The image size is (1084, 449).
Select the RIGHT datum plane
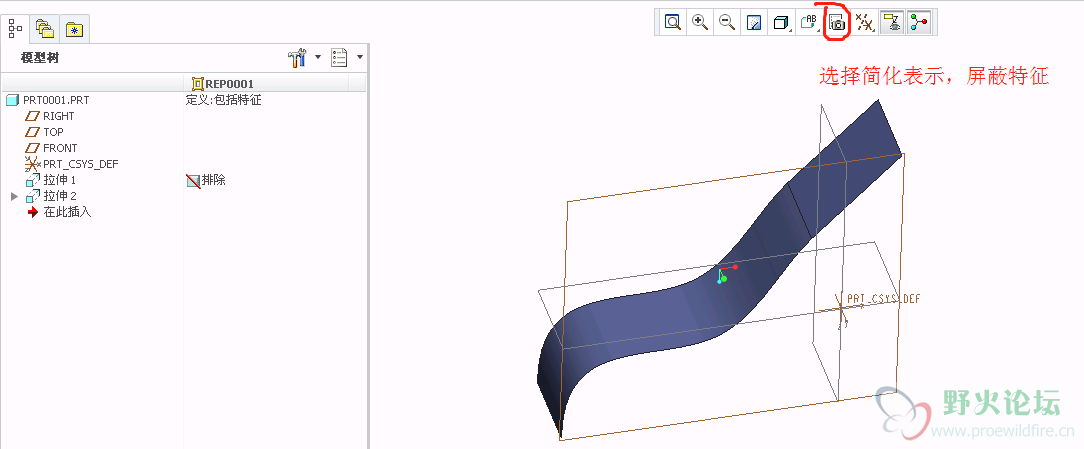click(x=59, y=116)
